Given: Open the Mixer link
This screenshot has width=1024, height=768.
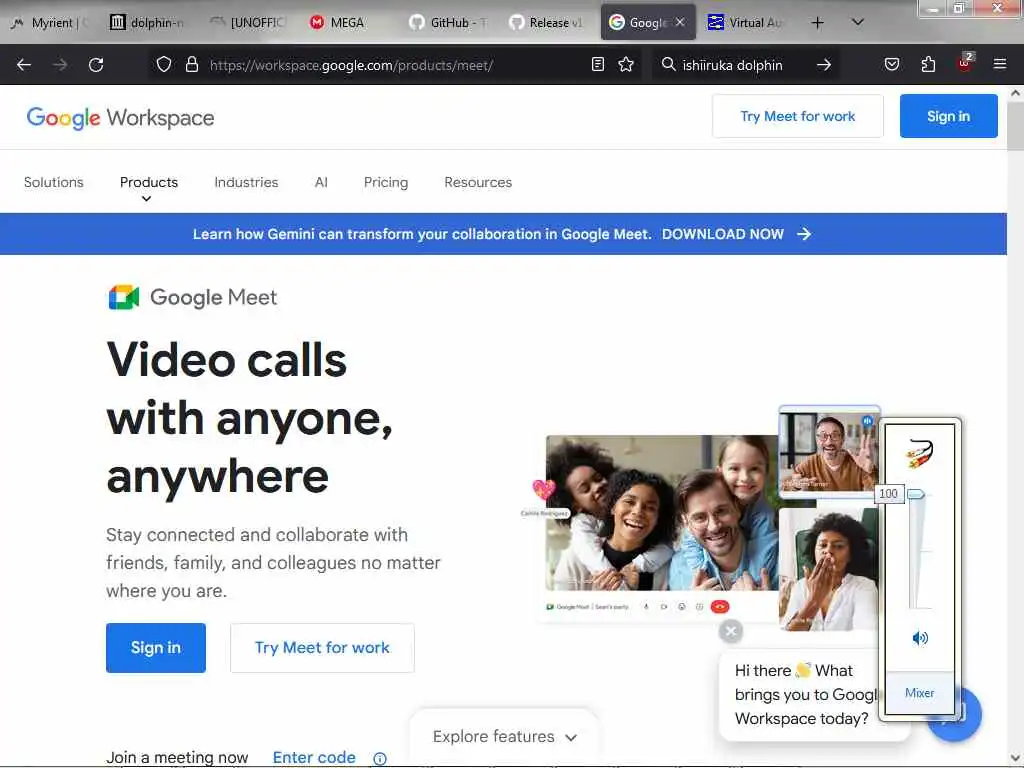Looking at the screenshot, I should click(x=919, y=692).
